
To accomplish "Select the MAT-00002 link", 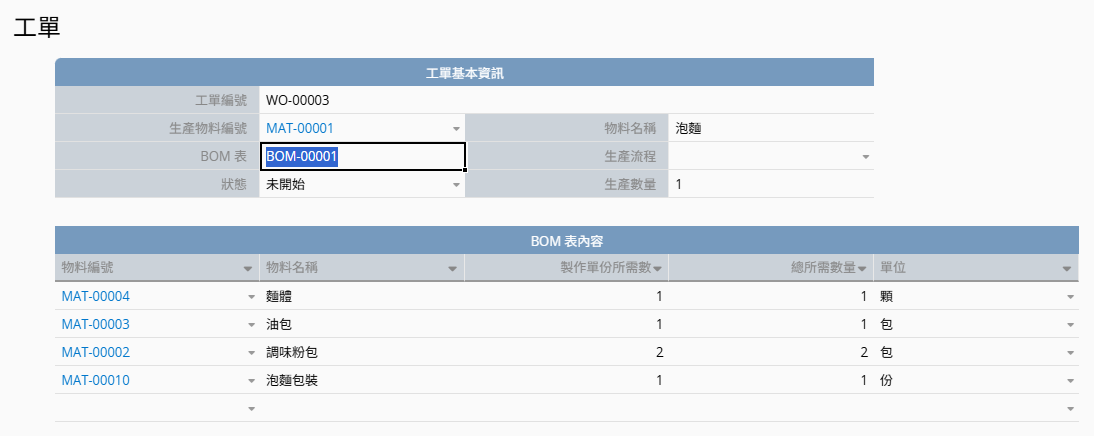I will (x=96, y=352).
